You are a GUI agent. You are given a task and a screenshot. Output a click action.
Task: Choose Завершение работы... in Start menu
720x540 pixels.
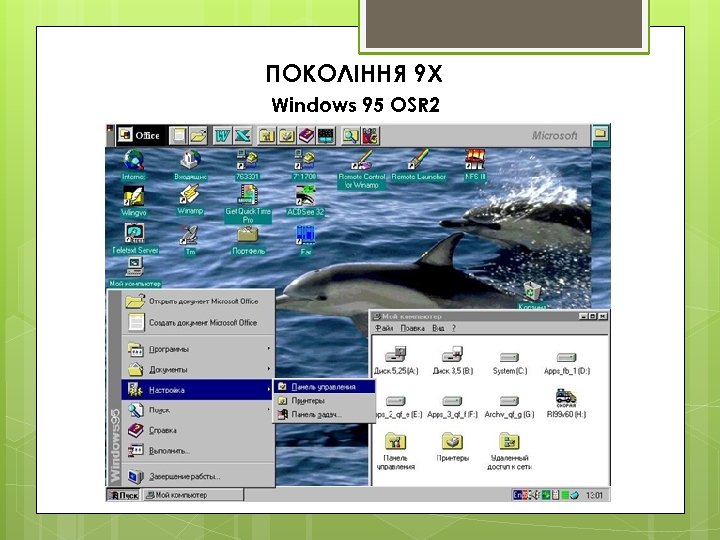point(198,476)
